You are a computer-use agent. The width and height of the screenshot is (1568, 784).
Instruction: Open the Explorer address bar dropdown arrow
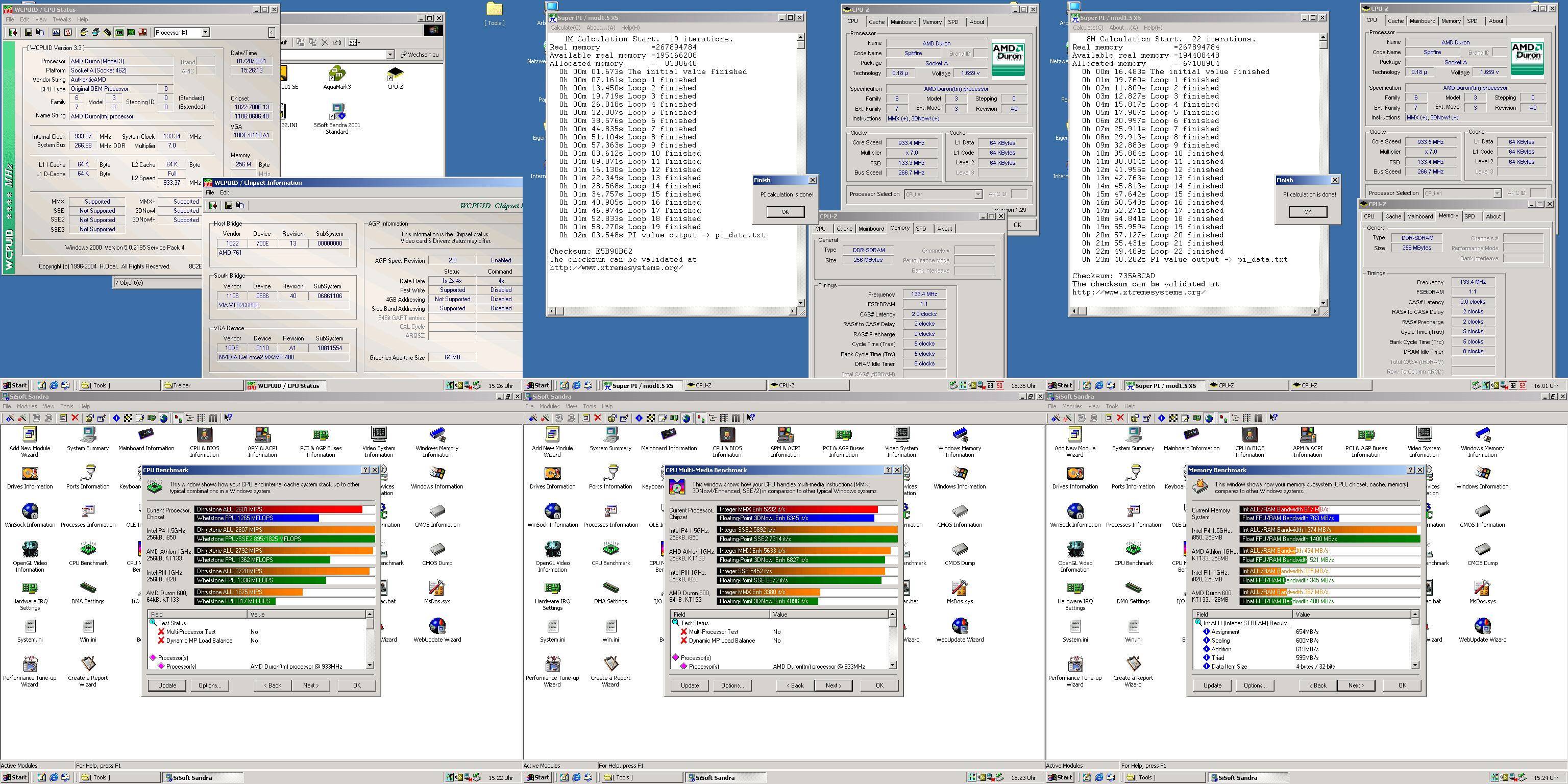390,55
